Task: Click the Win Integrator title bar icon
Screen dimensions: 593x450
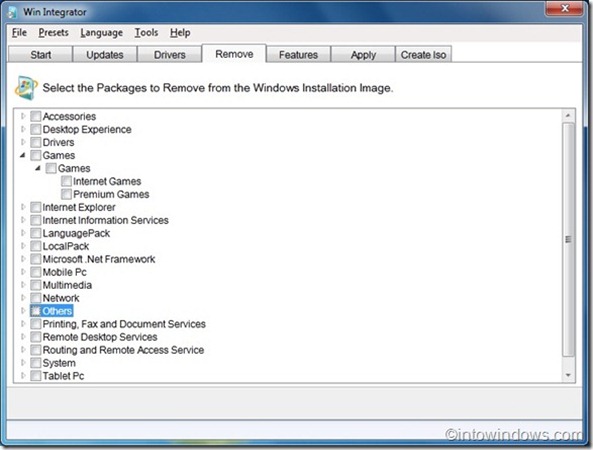Action: coord(12,12)
